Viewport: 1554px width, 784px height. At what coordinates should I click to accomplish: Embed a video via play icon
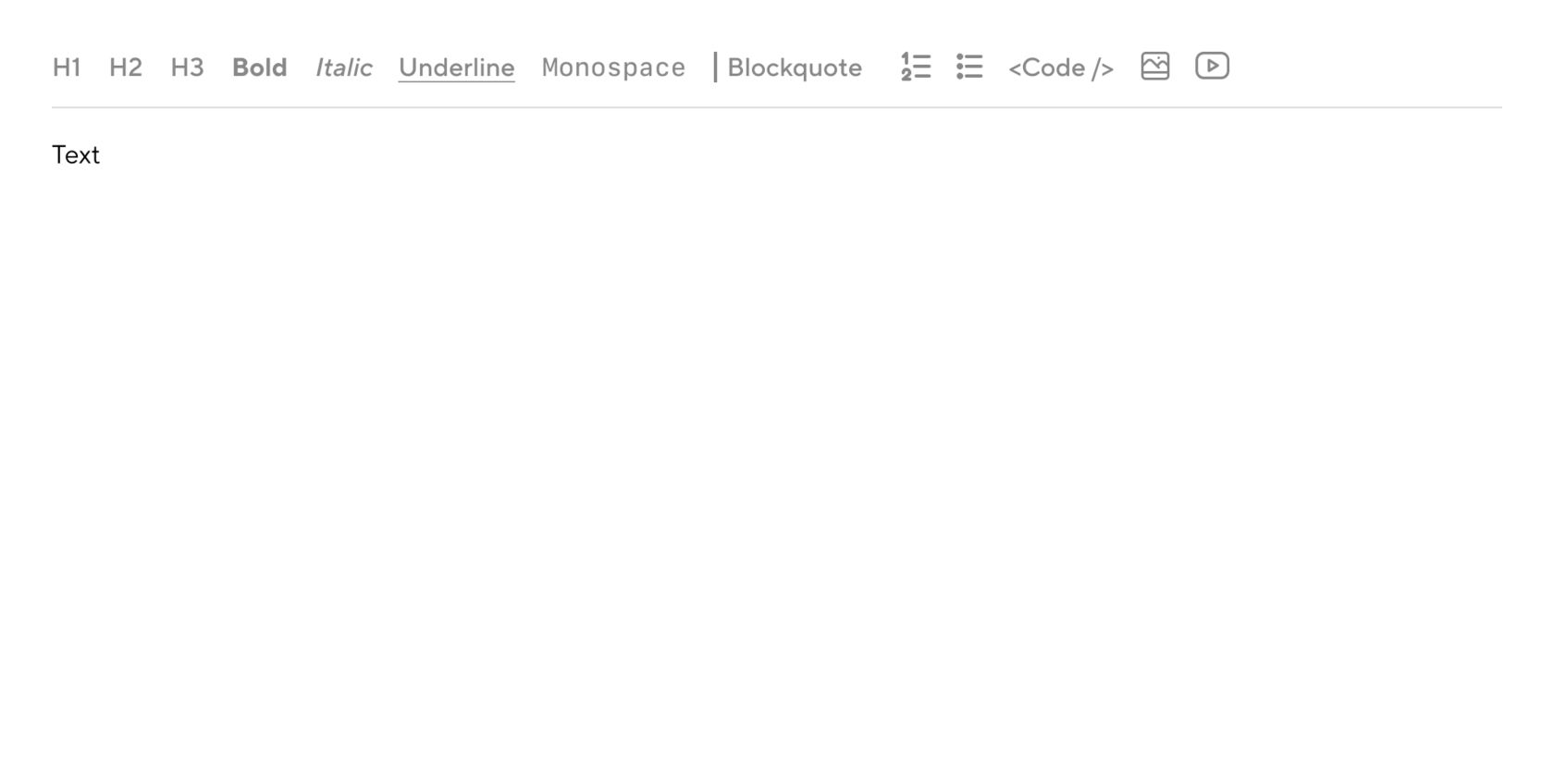pos(1212,66)
